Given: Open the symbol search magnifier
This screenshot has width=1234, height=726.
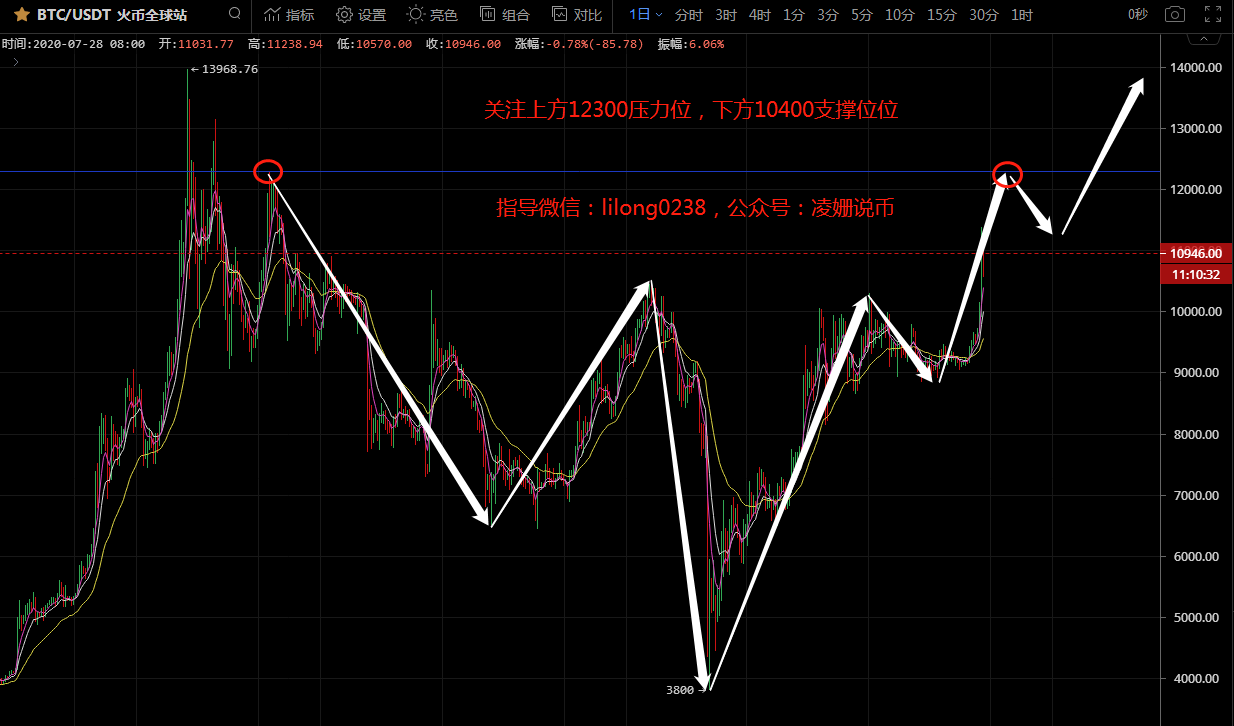Looking at the screenshot, I should coord(234,14).
